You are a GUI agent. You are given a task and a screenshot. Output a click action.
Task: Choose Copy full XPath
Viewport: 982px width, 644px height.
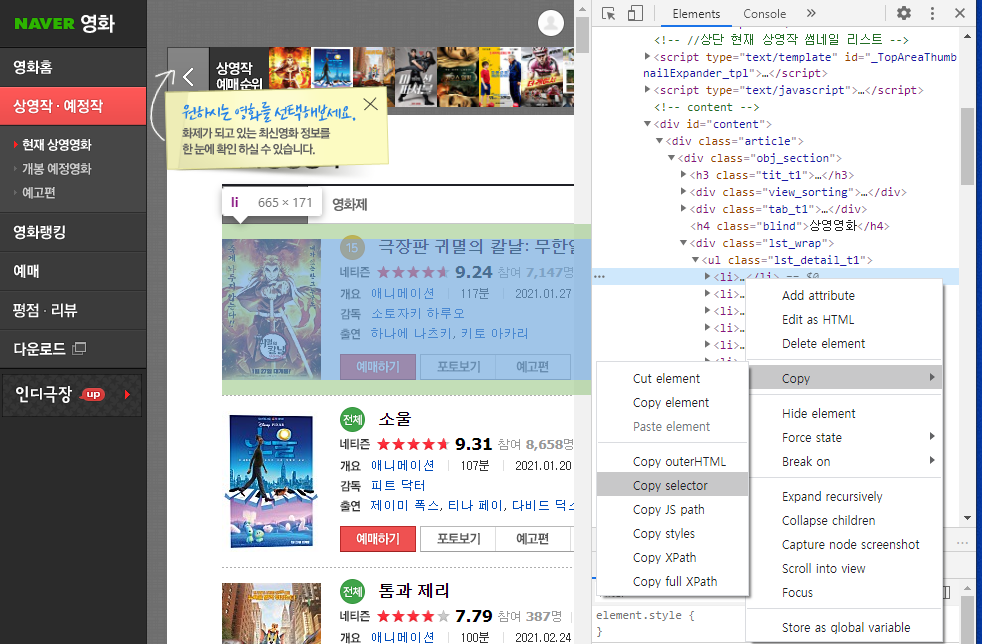672,581
